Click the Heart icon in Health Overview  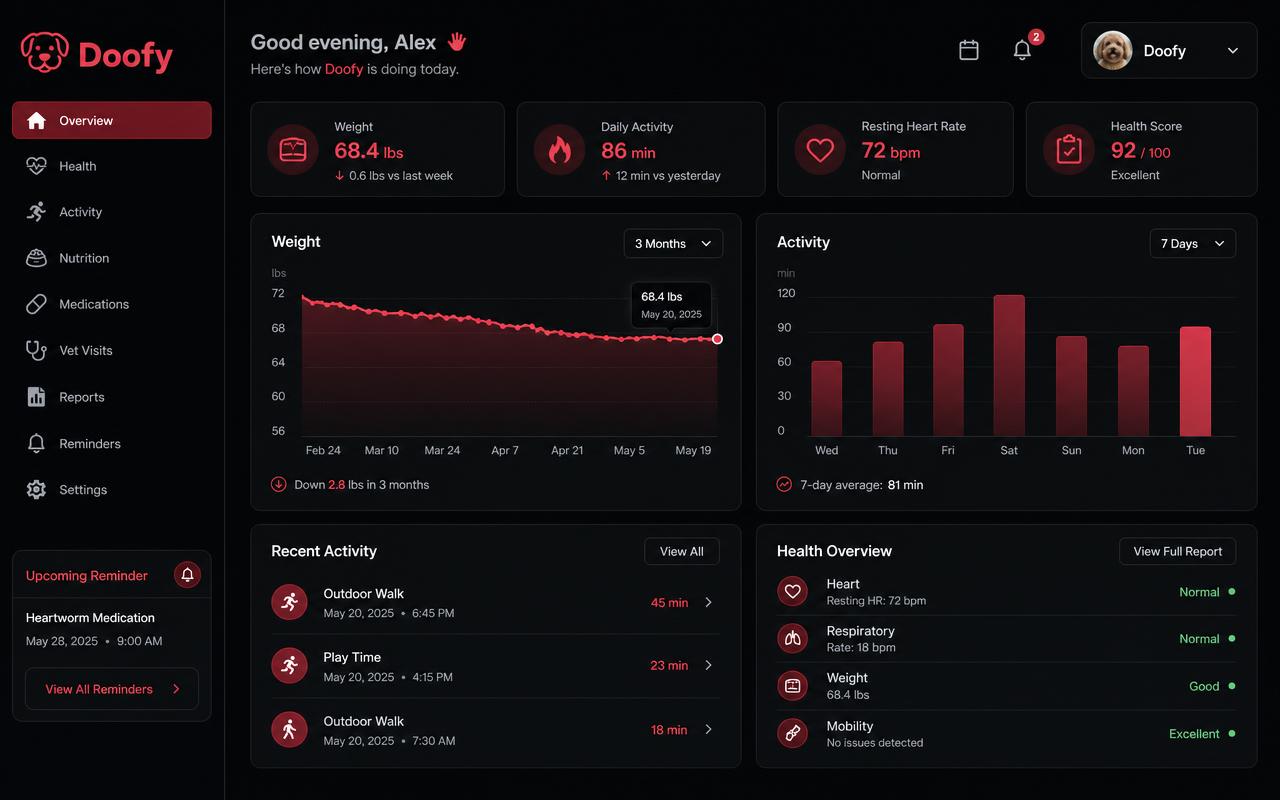[x=793, y=591]
